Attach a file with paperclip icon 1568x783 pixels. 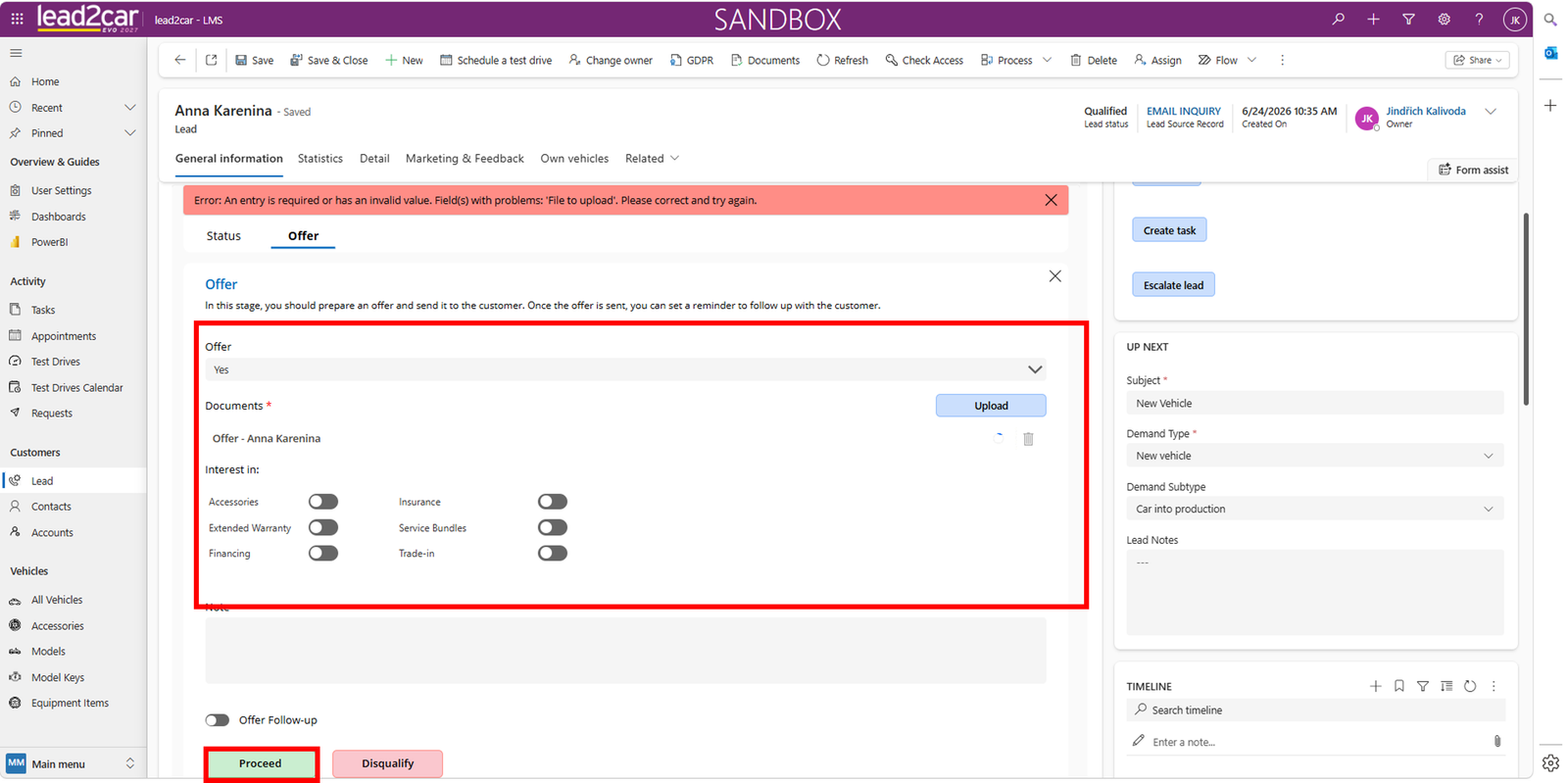(x=1496, y=742)
